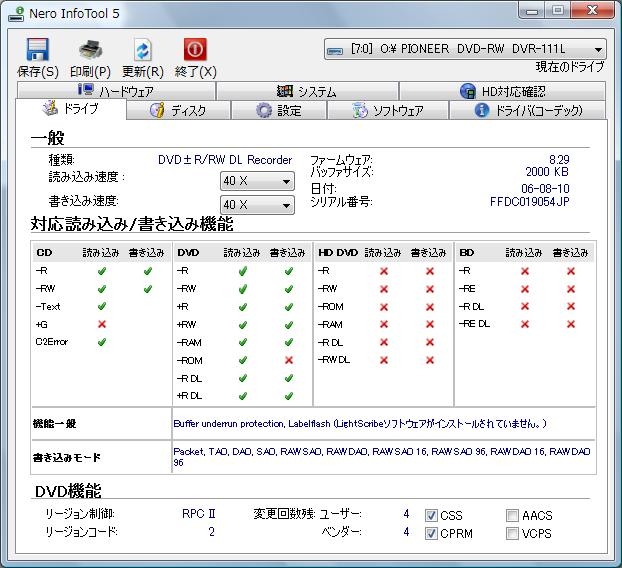Click the Nero InfoTool title bar icon
Screen dimensions: 622x568
16,14
